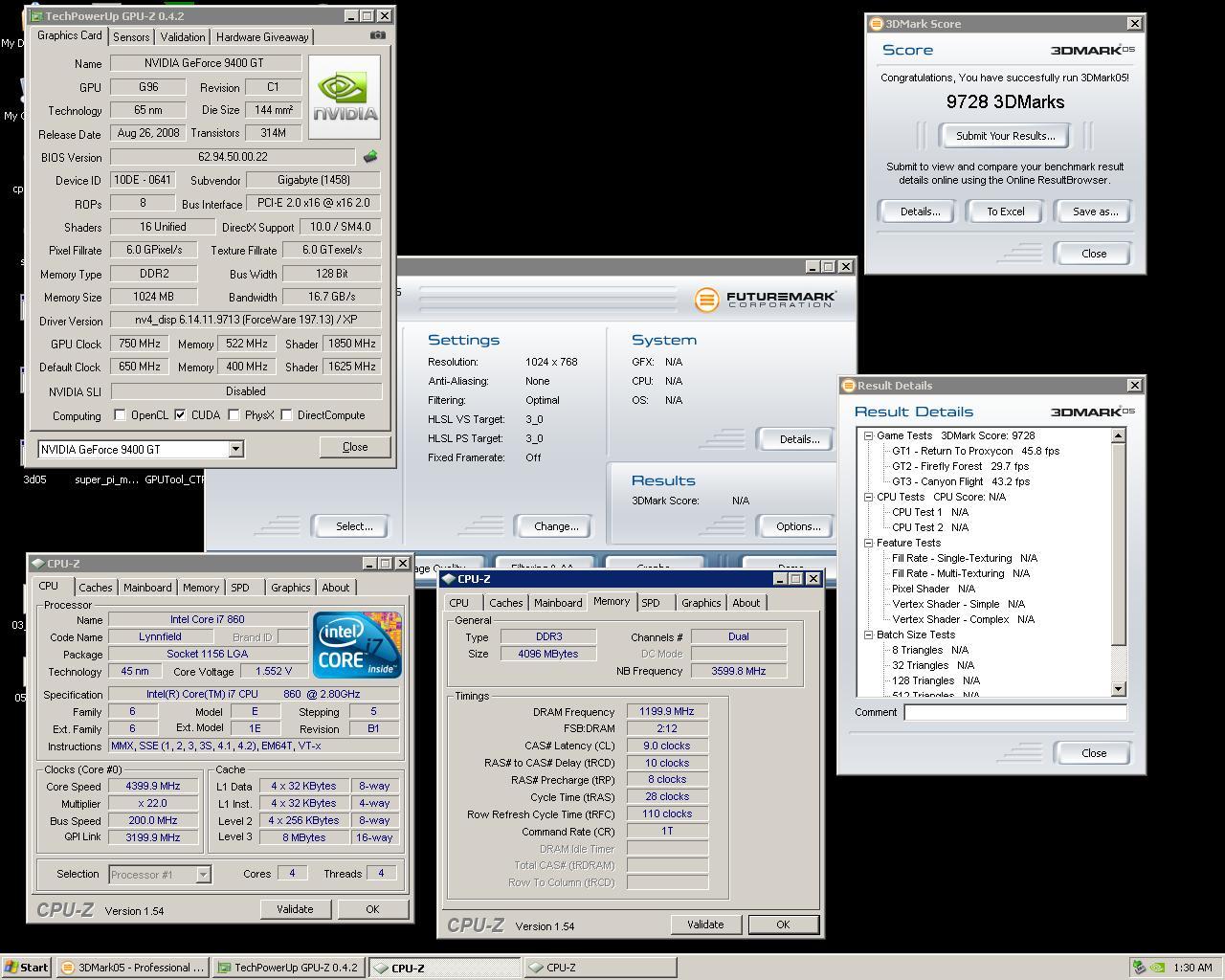Select the 8 Triangles result row
The width and height of the screenshot is (1225, 980).
[929, 650]
